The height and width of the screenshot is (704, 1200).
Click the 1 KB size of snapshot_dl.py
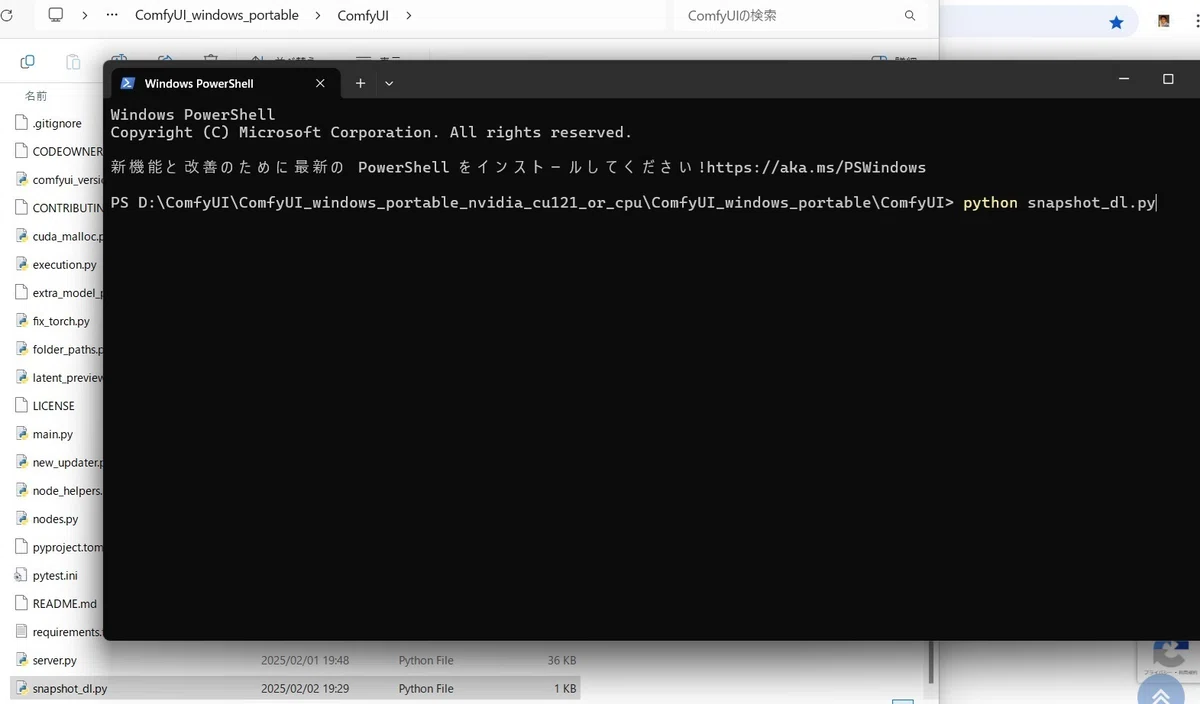point(565,688)
